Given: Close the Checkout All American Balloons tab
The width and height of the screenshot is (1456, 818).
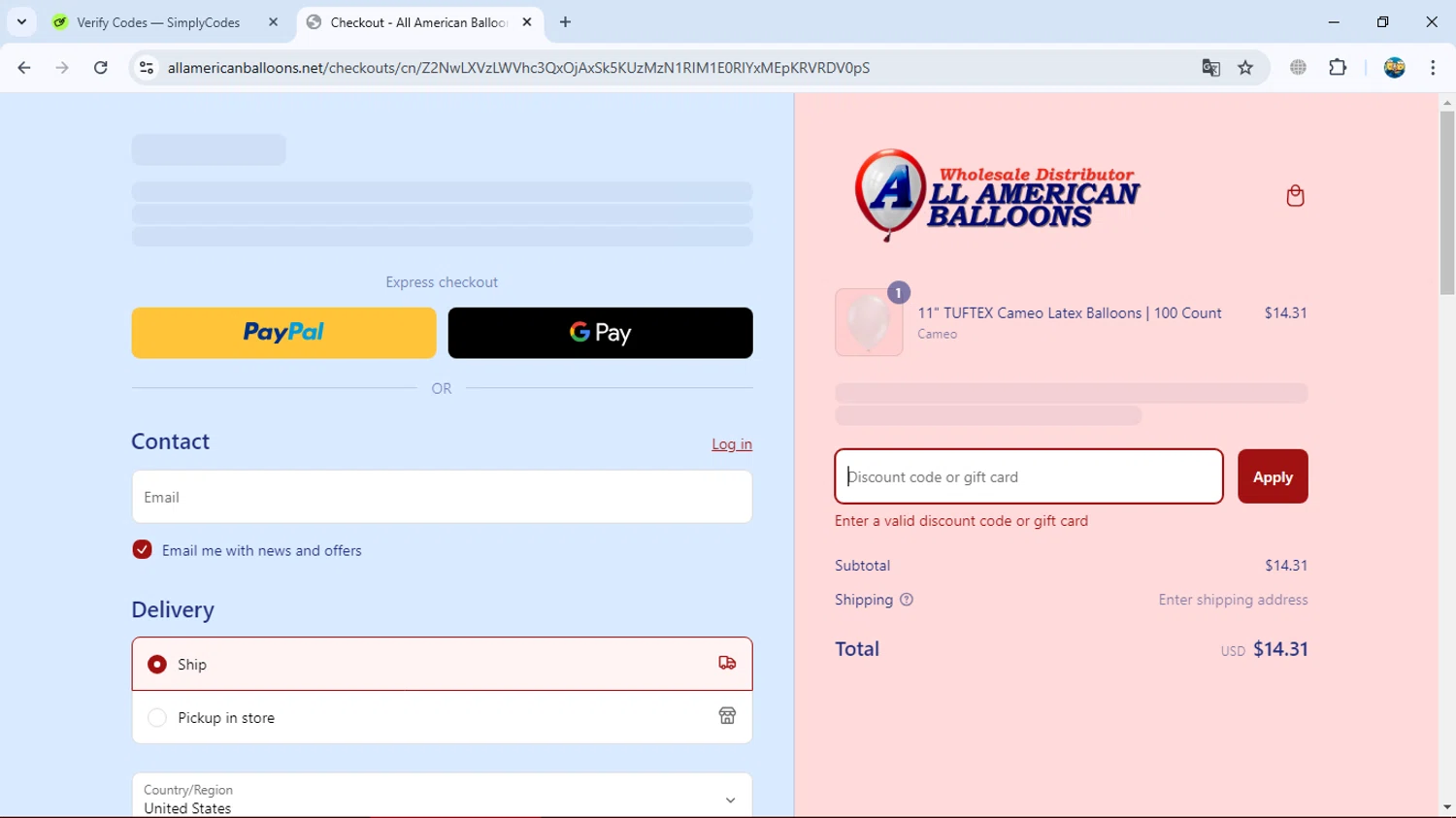Looking at the screenshot, I should click(x=527, y=21).
